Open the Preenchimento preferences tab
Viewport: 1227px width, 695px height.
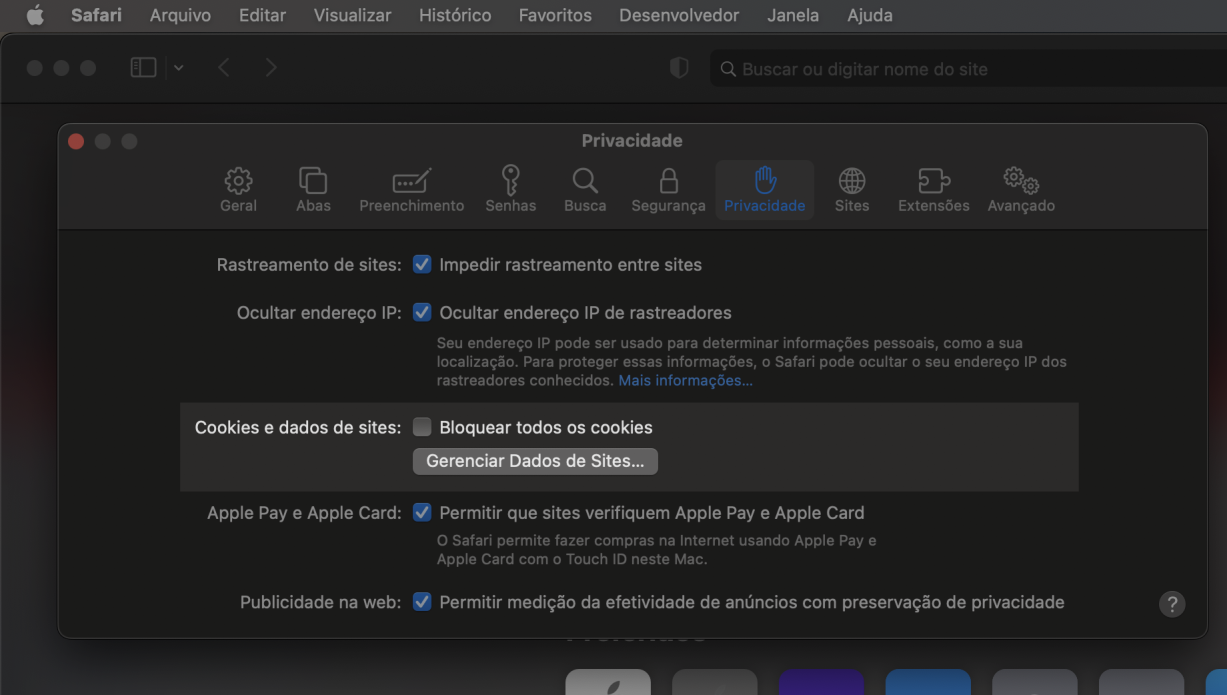point(412,190)
